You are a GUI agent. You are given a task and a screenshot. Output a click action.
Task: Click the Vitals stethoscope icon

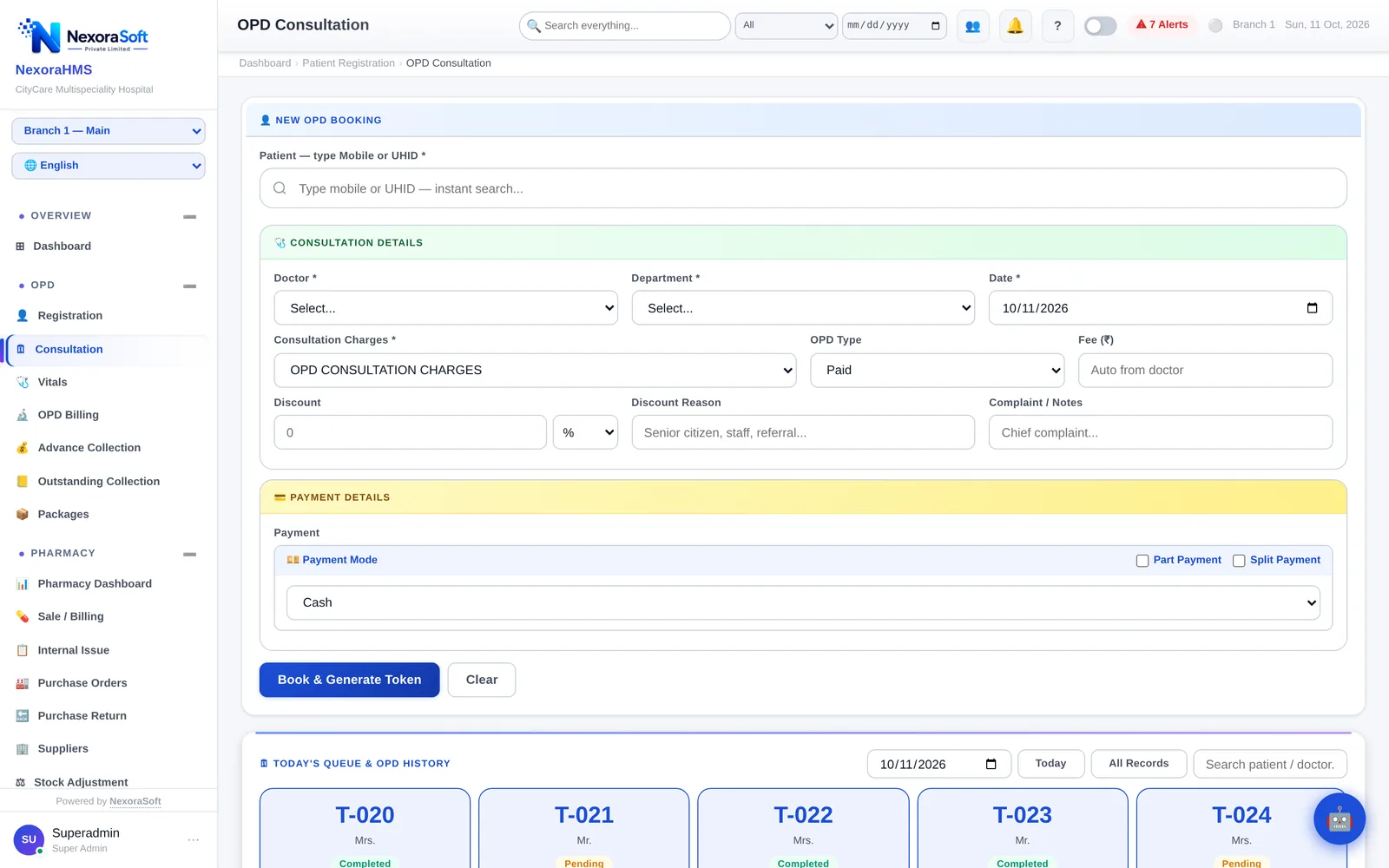tap(23, 382)
